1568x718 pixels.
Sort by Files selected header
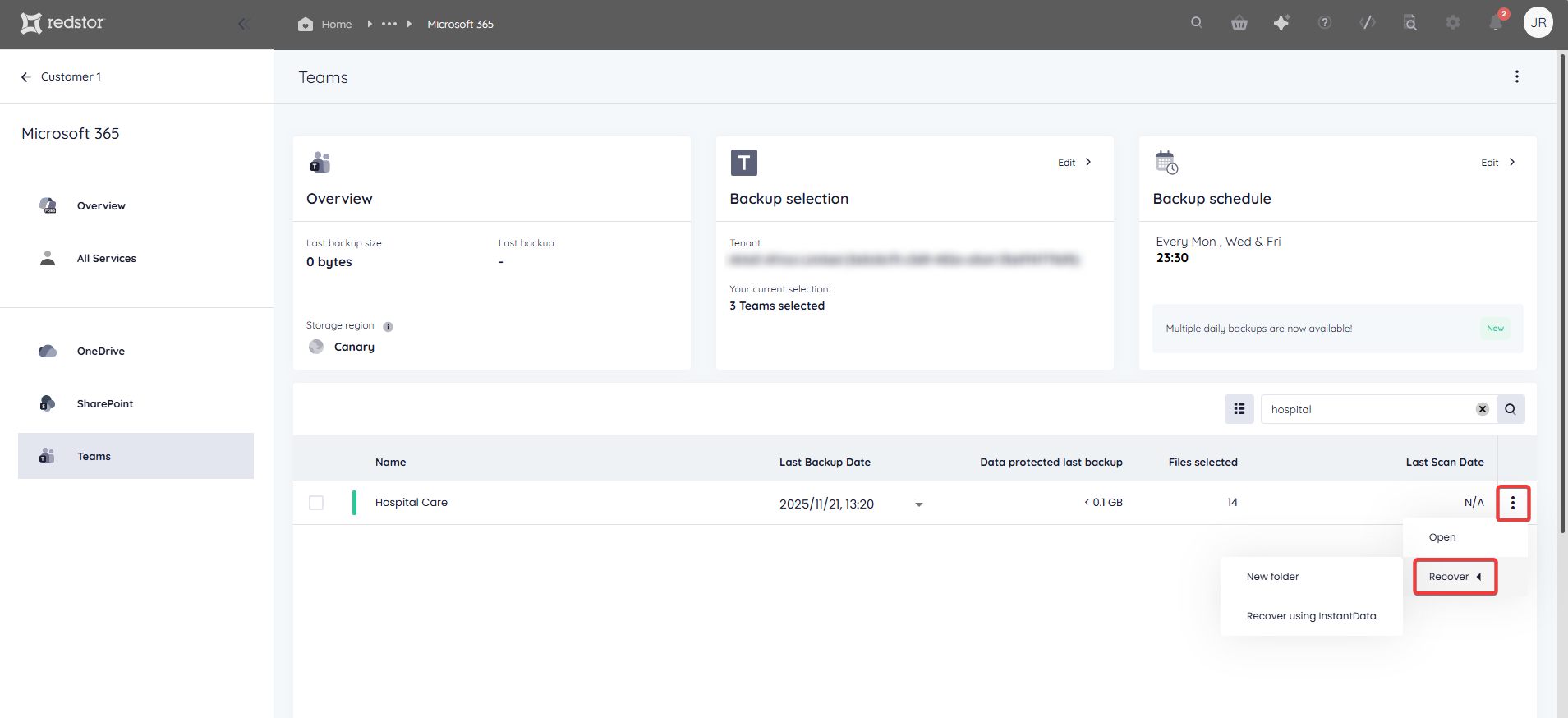(x=1203, y=463)
